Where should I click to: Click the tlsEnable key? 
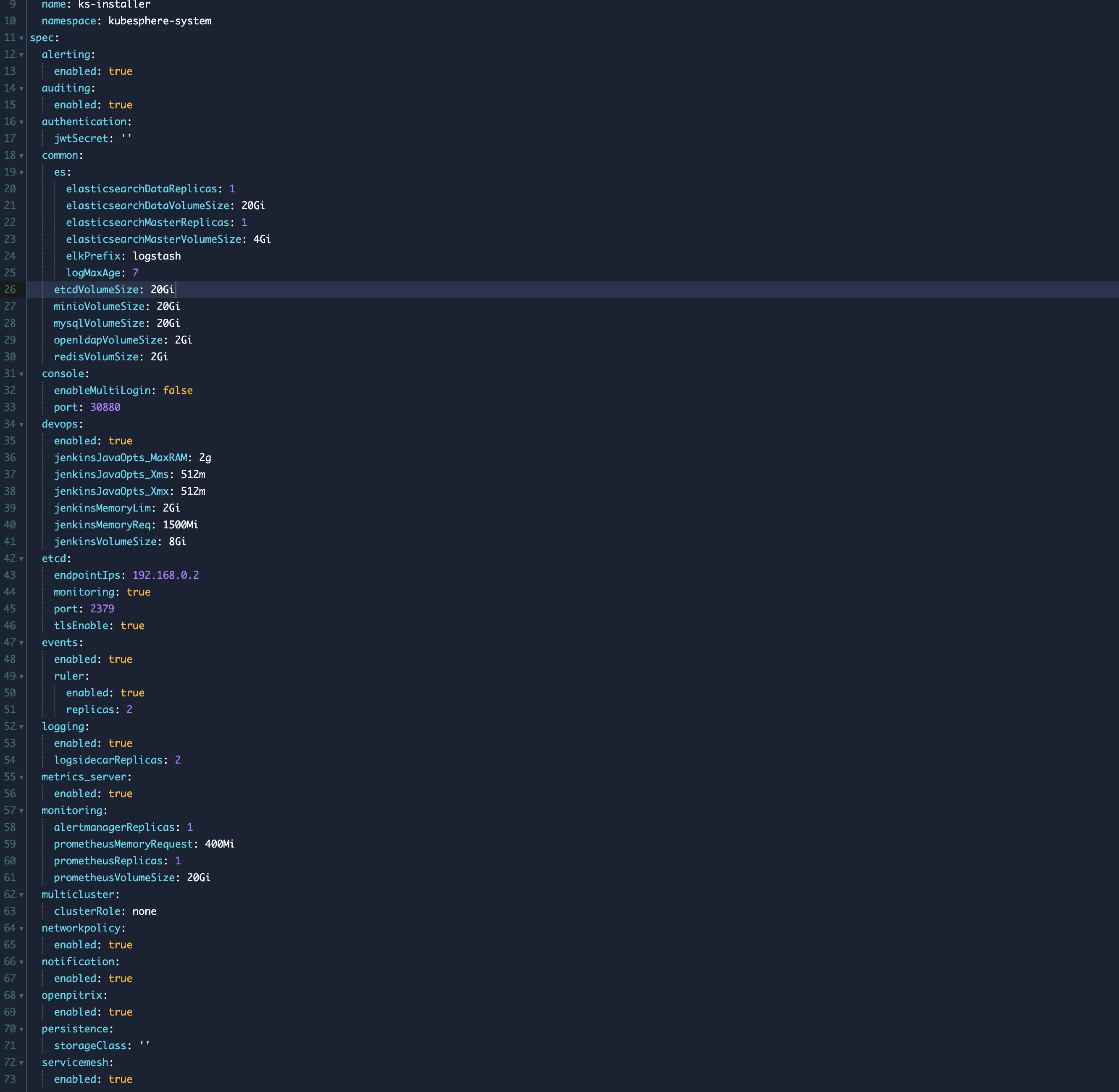pyautogui.click(x=81, y=626)
